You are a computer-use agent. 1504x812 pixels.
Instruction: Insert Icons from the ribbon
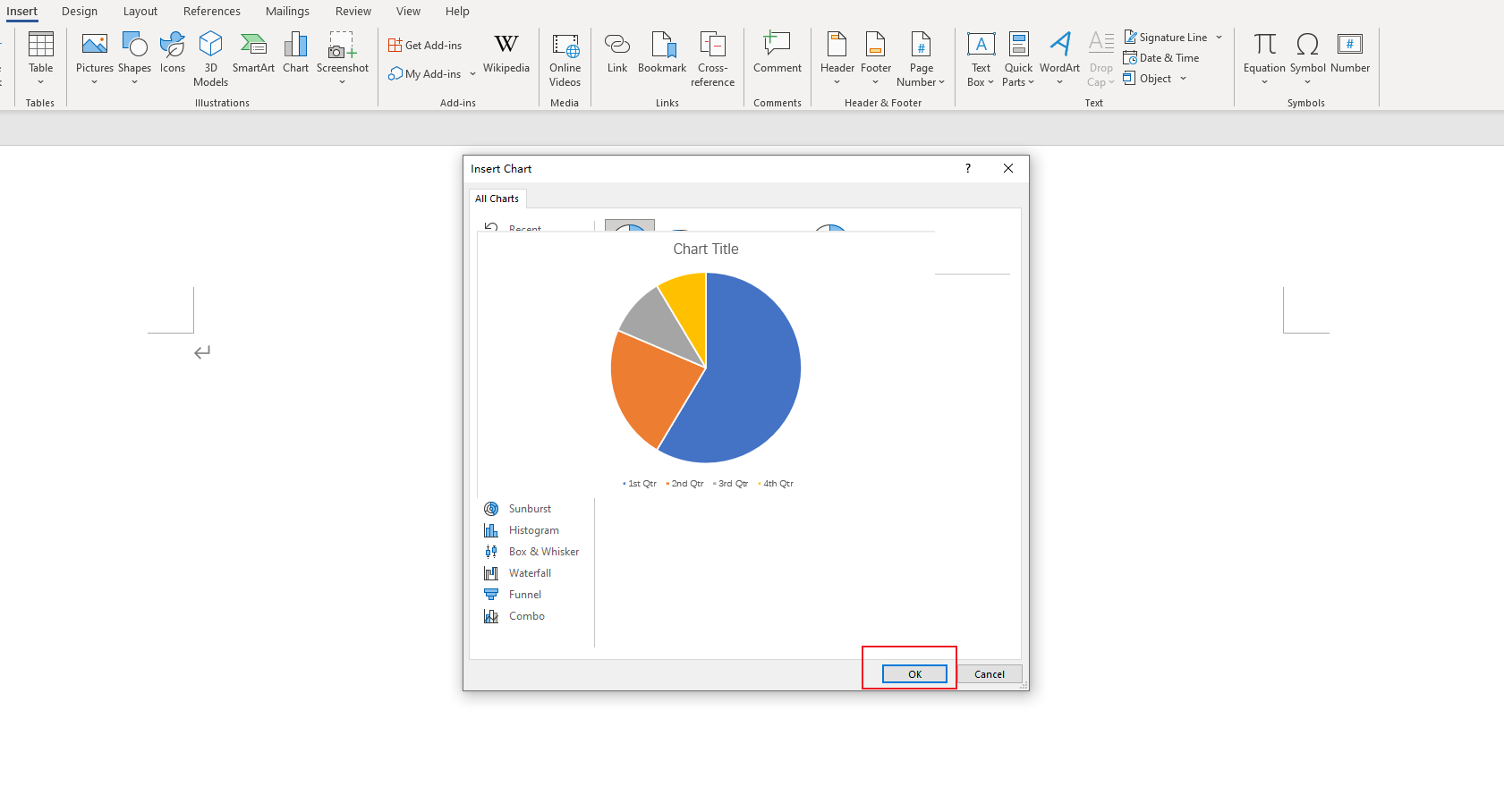(173, 54)
